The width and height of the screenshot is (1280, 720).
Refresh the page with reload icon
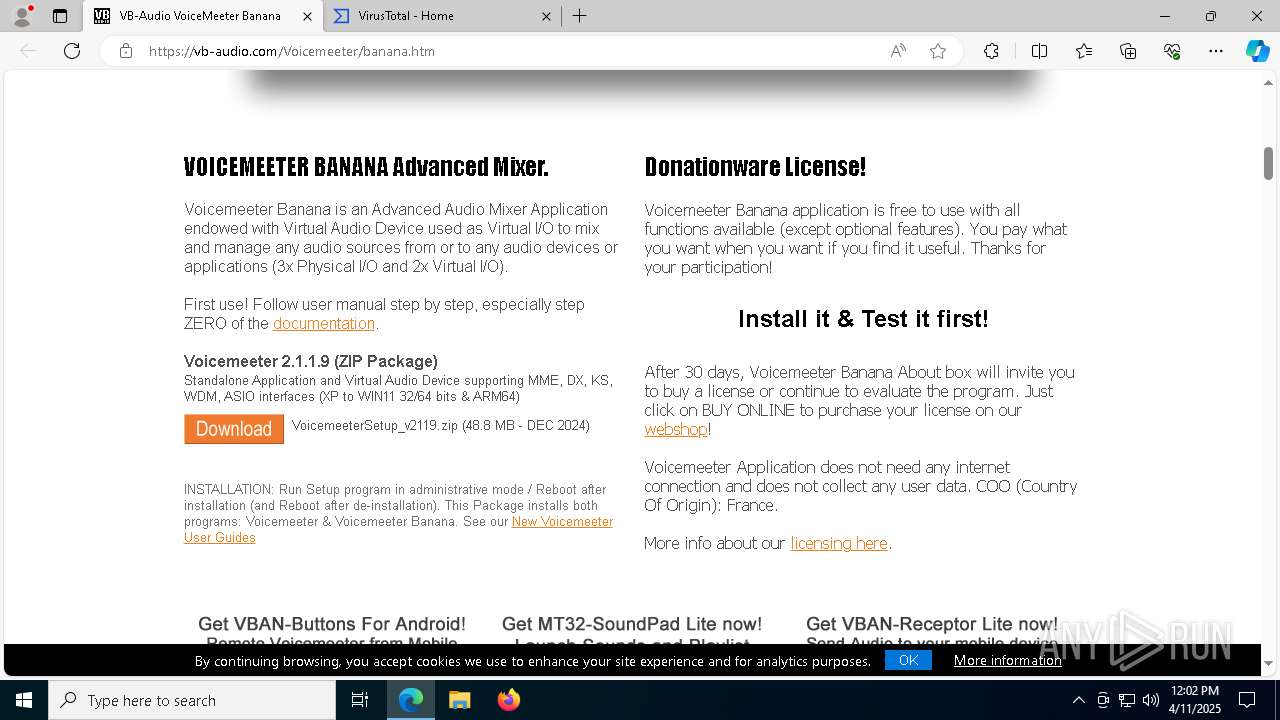point(72,51)
